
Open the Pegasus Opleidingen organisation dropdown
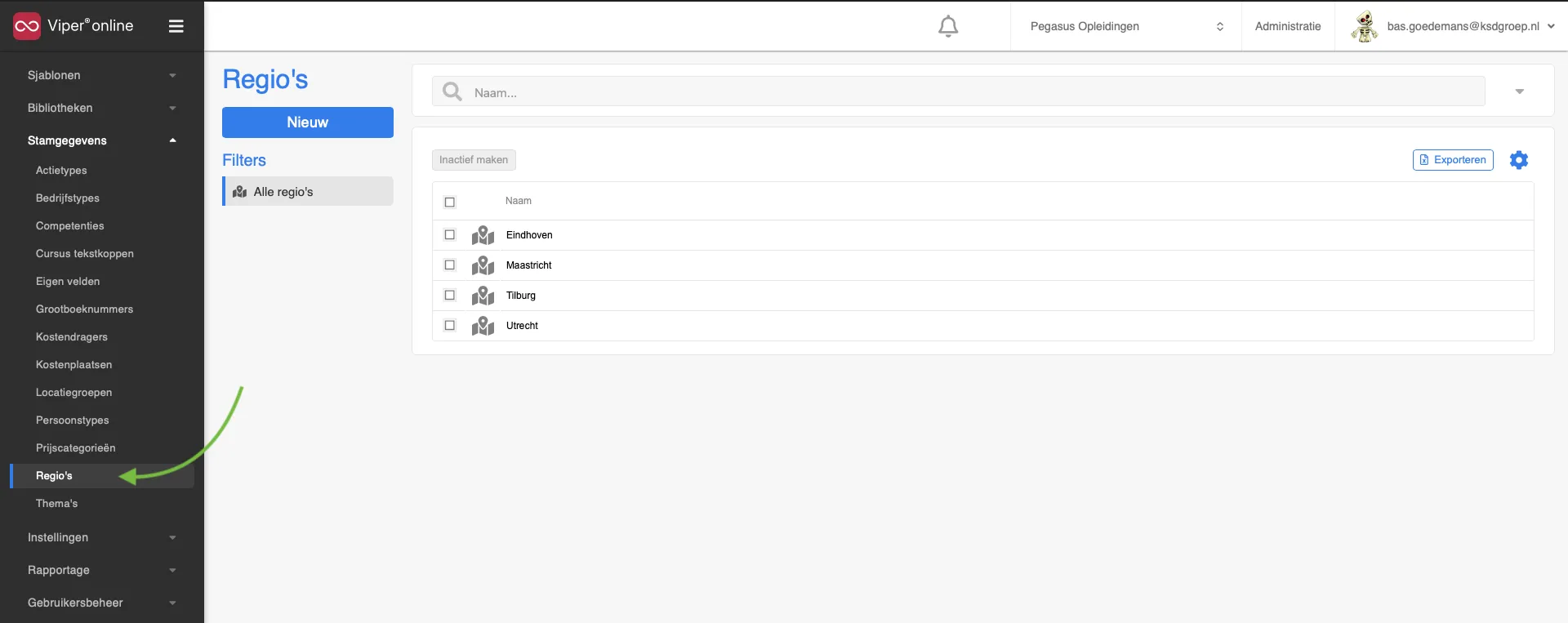point(1126,26)
